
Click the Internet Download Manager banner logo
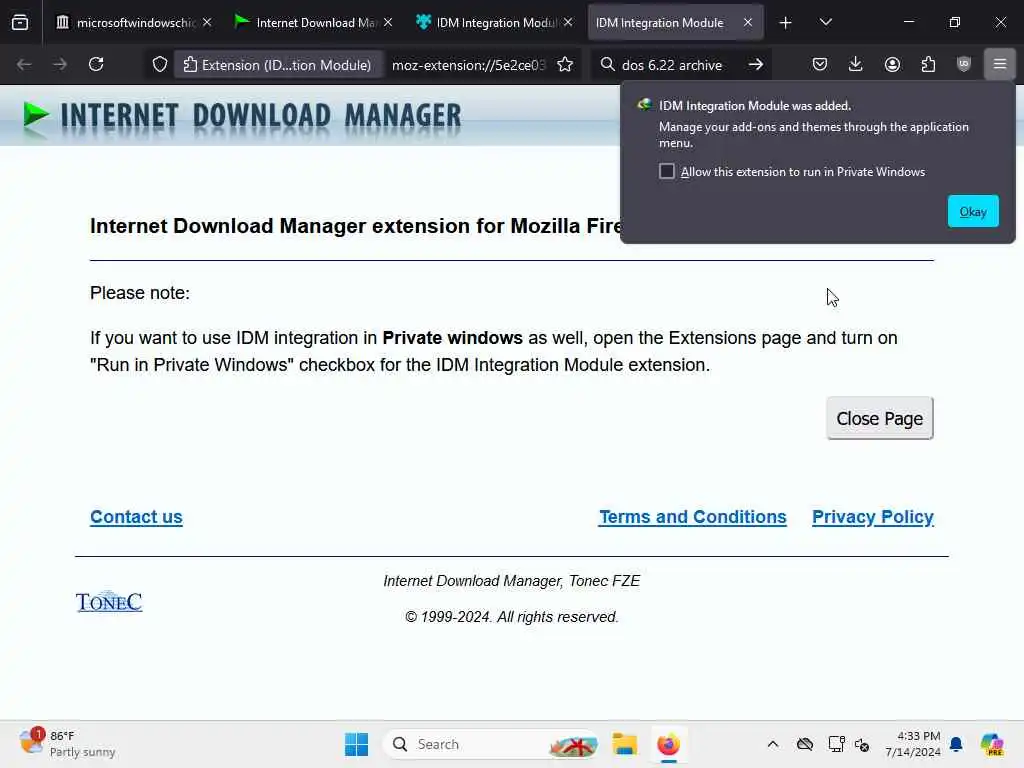click(x=242, y=116)
